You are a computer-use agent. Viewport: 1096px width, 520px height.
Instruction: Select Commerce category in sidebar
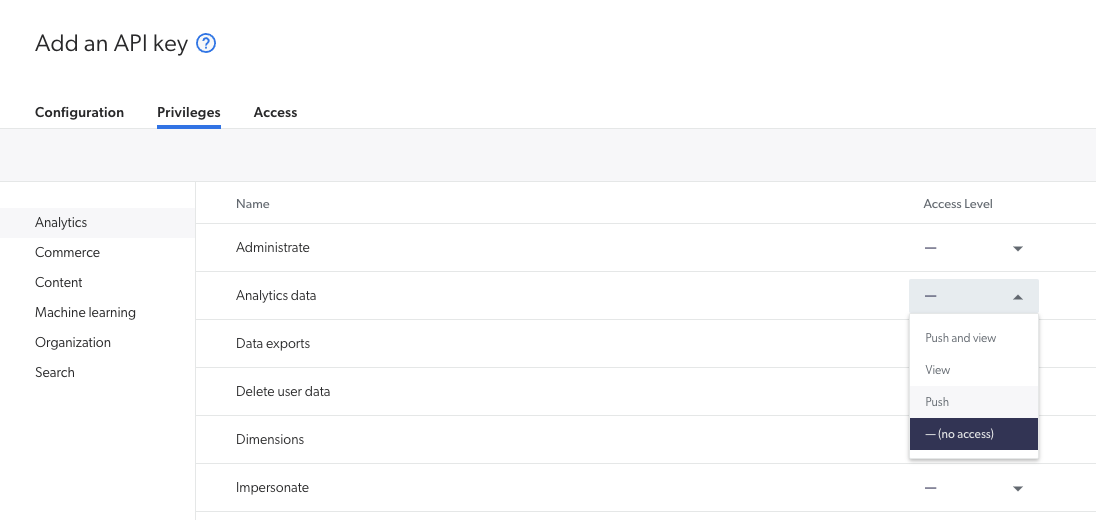[67, 252]
